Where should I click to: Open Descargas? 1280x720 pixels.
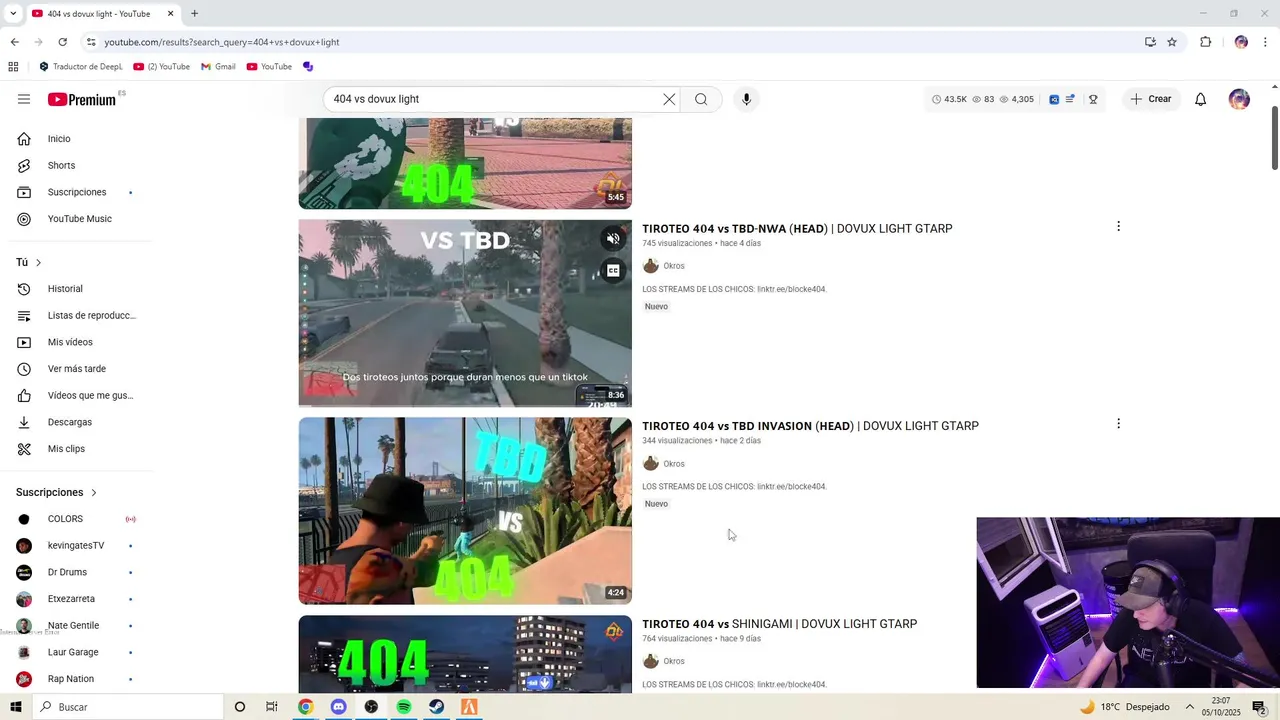[x=76, y=422]
